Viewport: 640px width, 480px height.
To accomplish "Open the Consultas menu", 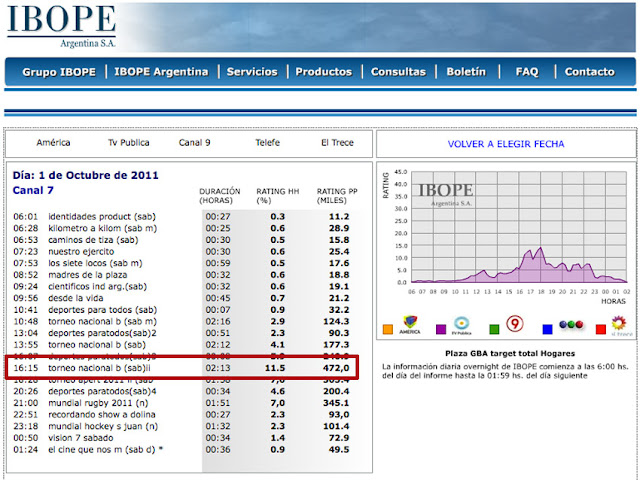I will click(x=398, y=72).
